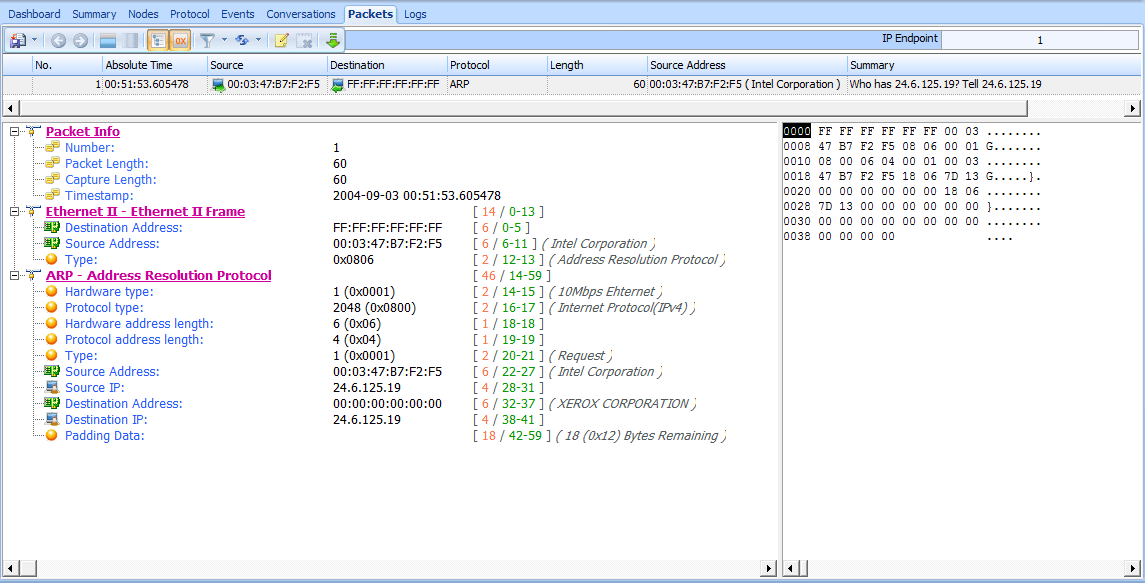Collapse the Ethernet II frame node
Viewport: 1145px width, 583px height.
point(14,212)
